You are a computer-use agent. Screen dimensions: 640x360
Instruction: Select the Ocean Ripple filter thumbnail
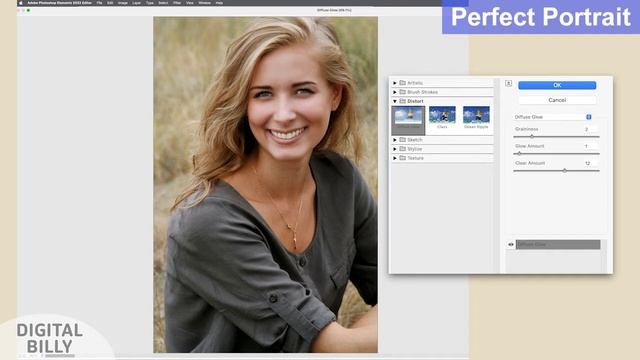coord(476,117)
